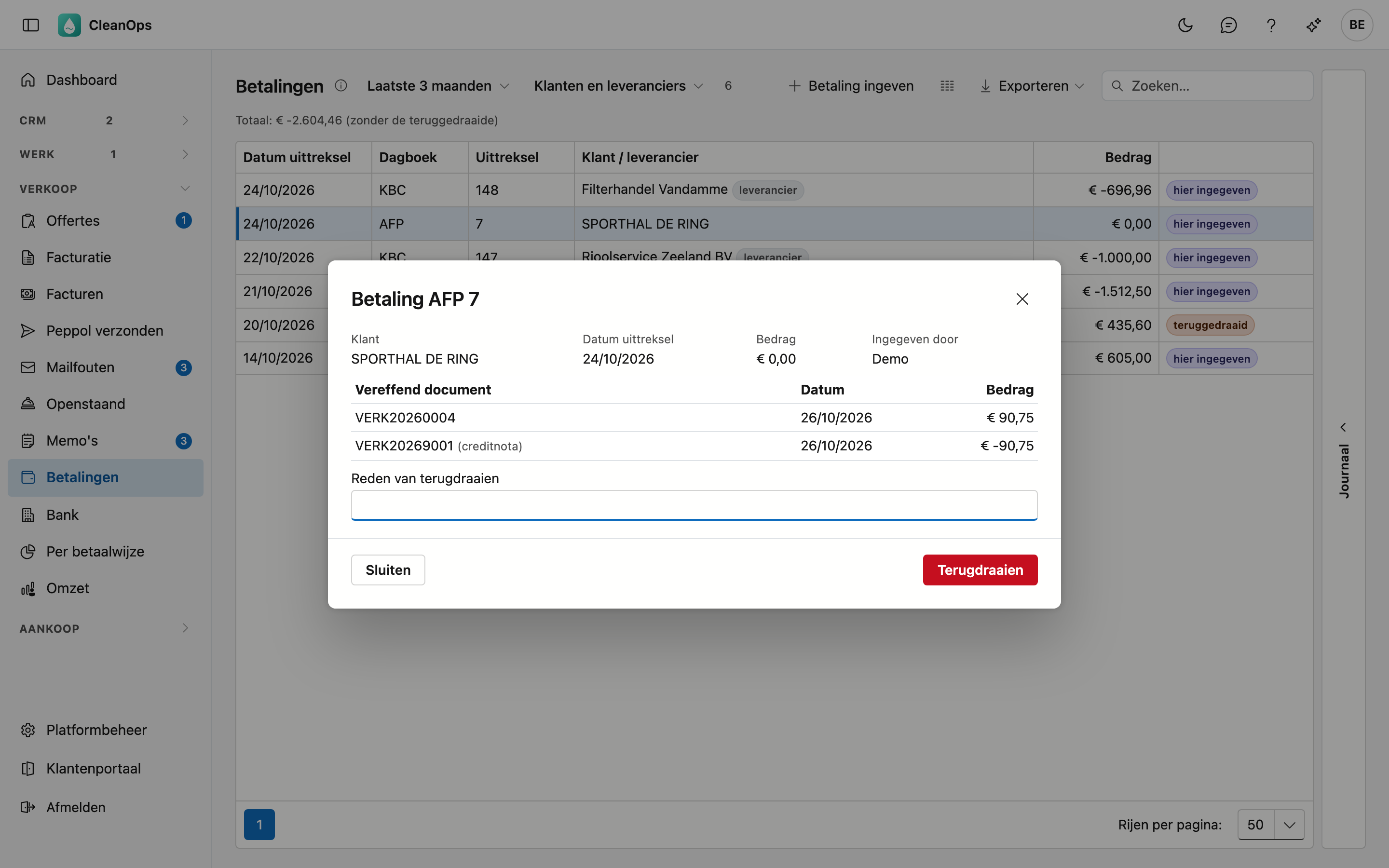Click the Zoeken search field

[1207, 85]
